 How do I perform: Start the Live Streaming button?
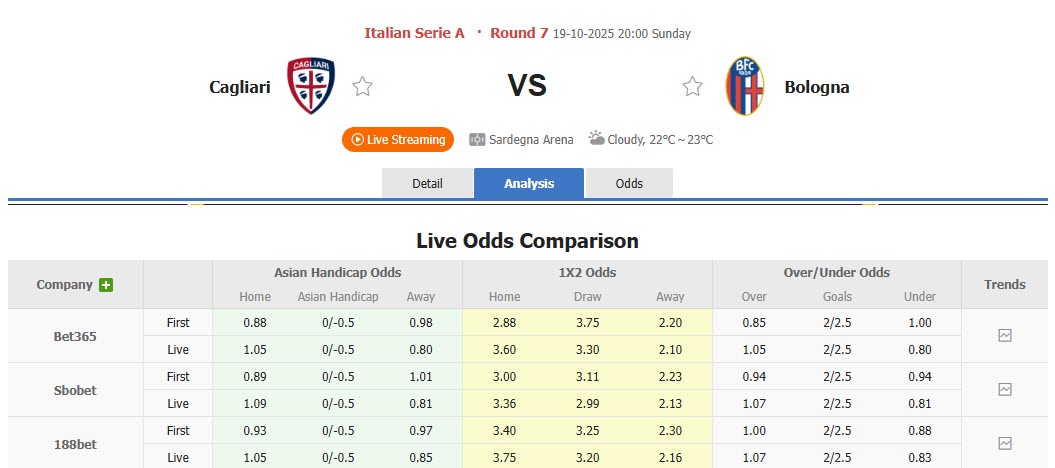click(398, 140)
